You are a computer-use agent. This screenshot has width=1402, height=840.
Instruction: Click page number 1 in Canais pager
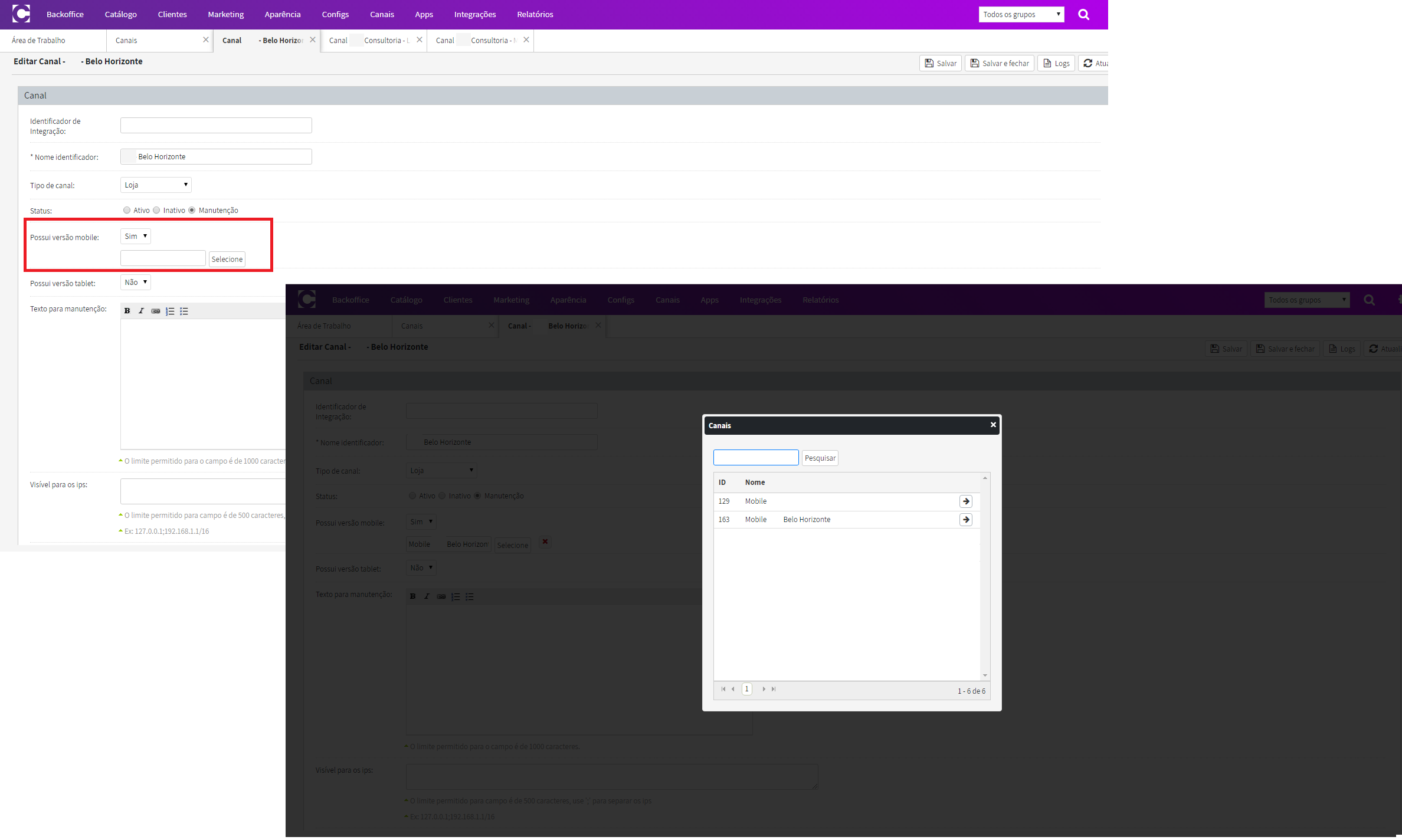point(747,689)
